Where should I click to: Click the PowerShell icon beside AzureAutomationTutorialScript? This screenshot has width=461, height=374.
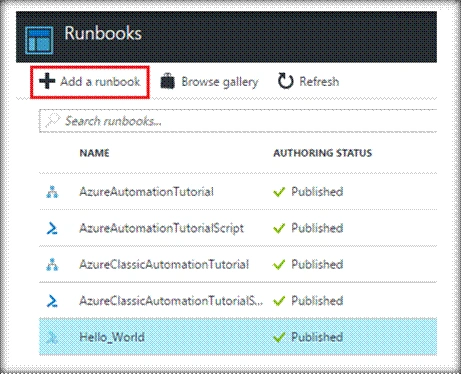[x=52, y=229]
